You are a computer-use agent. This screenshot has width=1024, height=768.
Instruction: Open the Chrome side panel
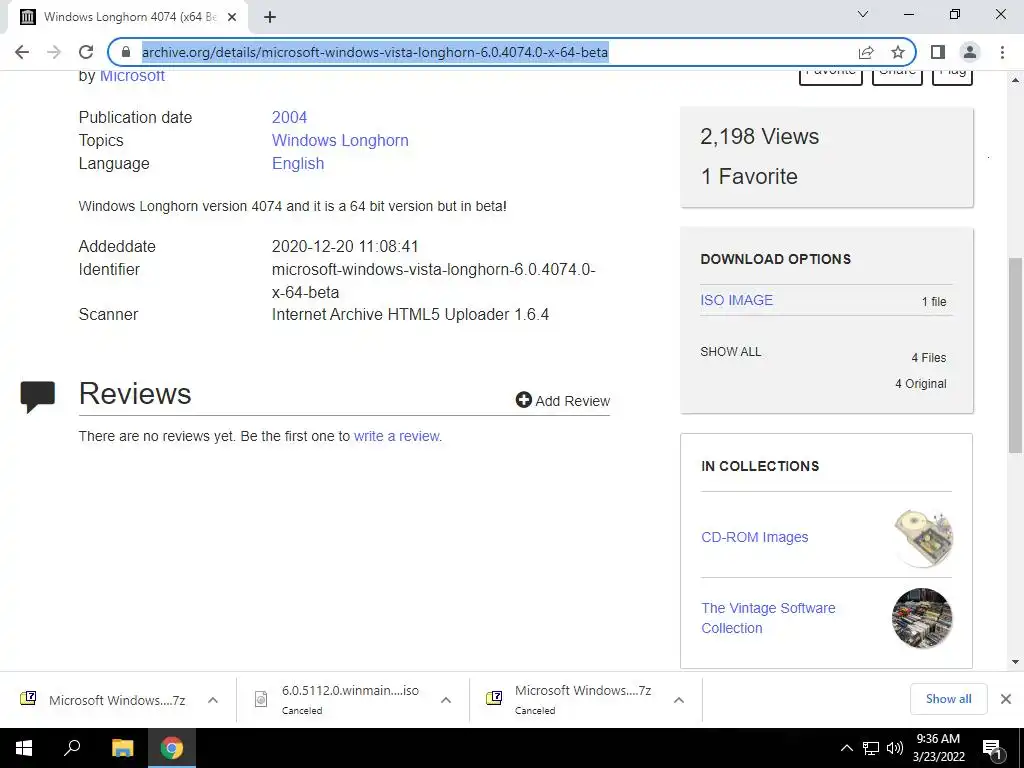pos(938,52)
